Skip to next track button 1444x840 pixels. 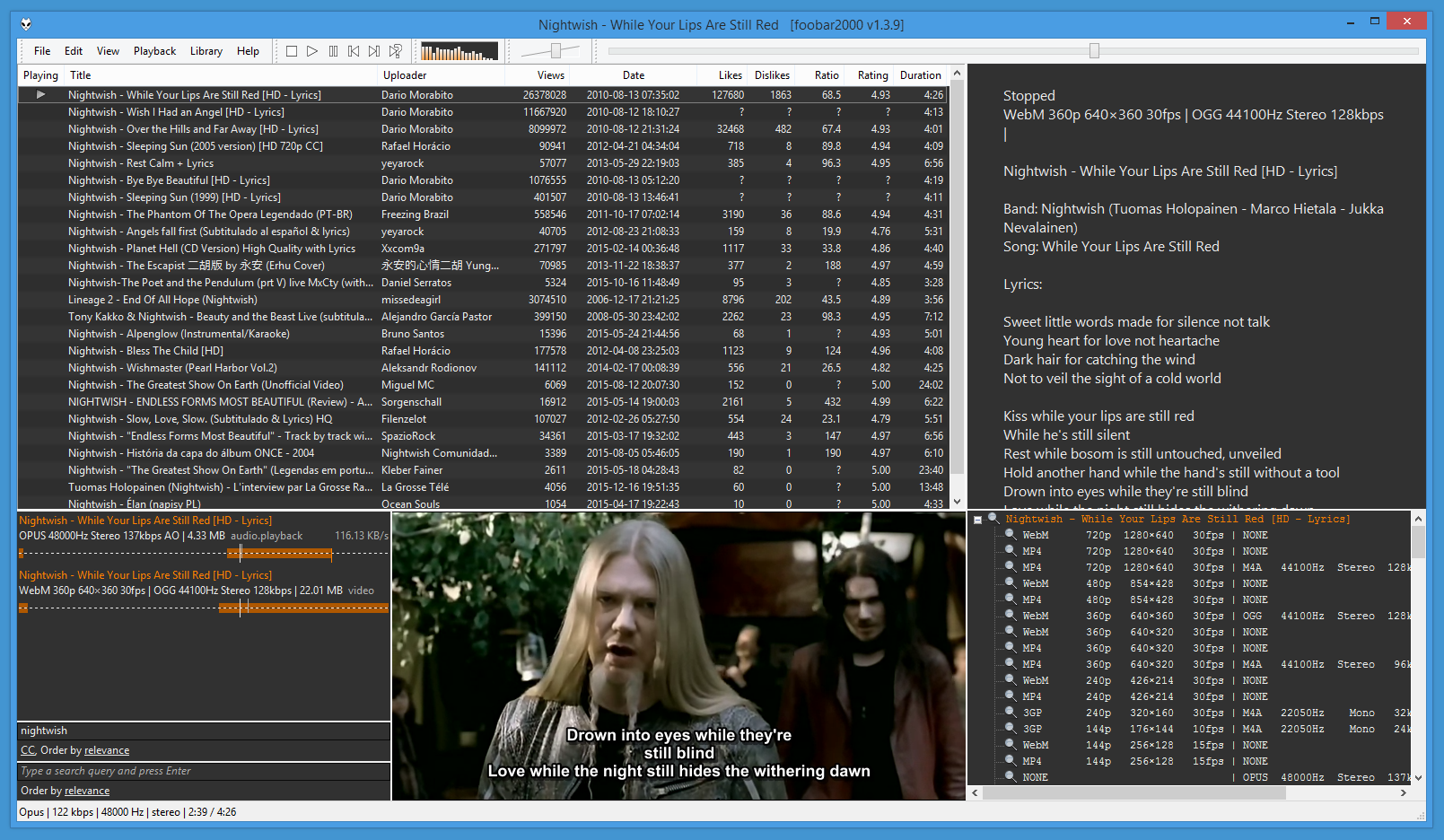(x=374, y=51)
